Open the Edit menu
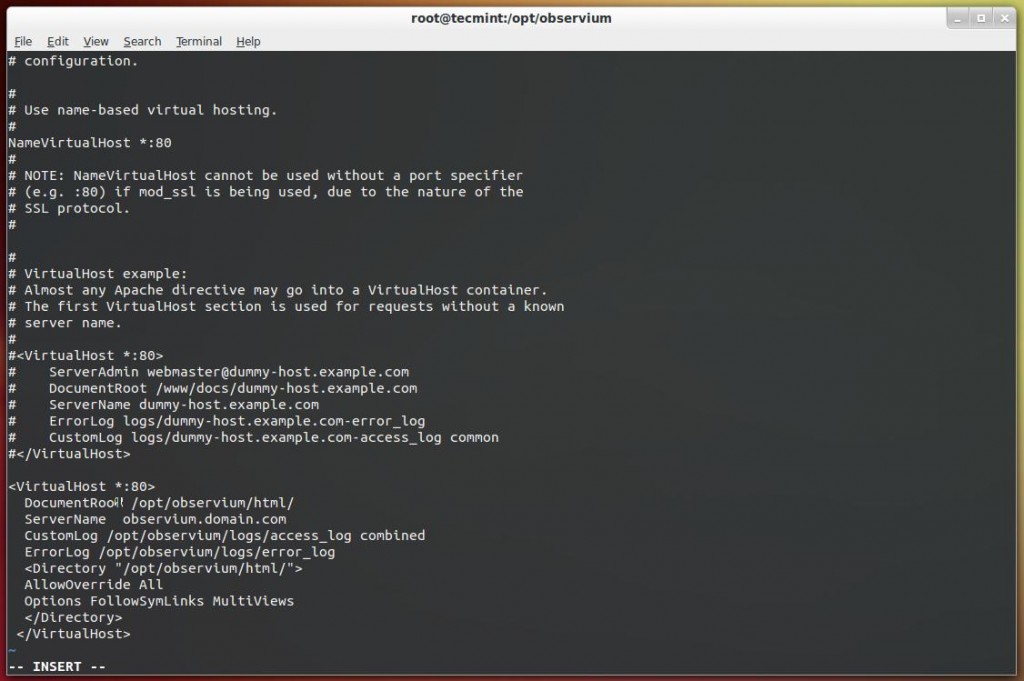Viewport: 1024px width, 681px height. tap(57, 41)
